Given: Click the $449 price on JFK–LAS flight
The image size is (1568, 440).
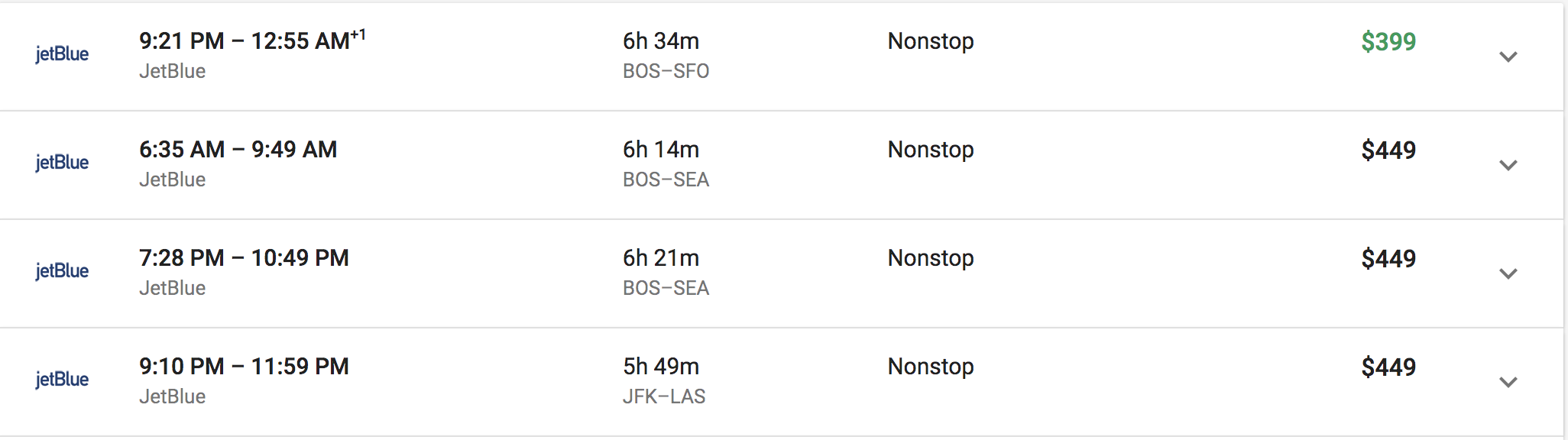Looking at the screenshot, I should pos(1388,367).
